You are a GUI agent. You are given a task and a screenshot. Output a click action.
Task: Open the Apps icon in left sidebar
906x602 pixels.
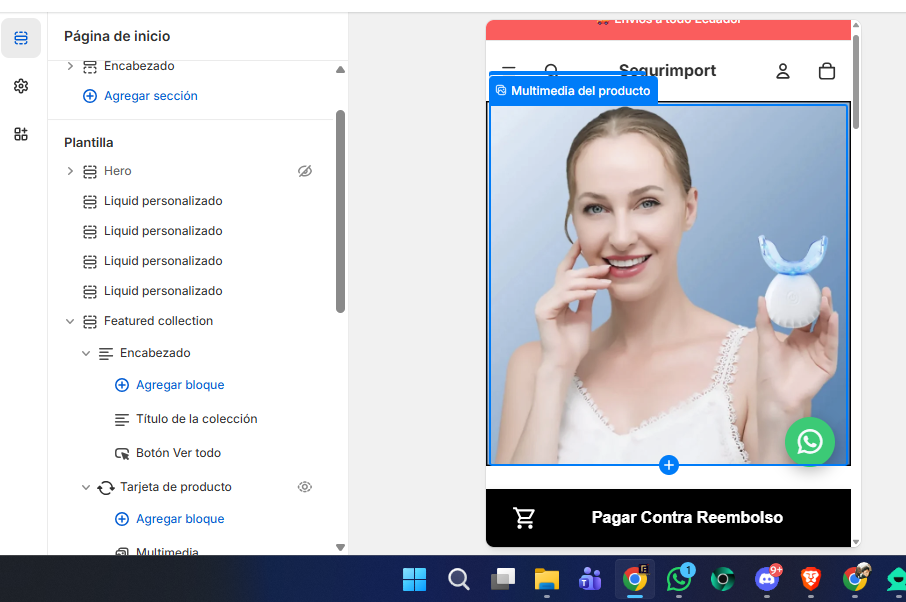click(x=21, y=134)
